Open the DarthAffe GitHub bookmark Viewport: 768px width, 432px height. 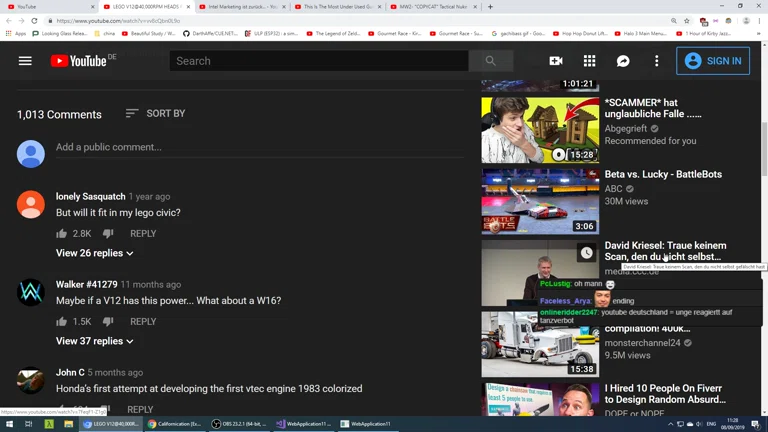pos(210,33)
